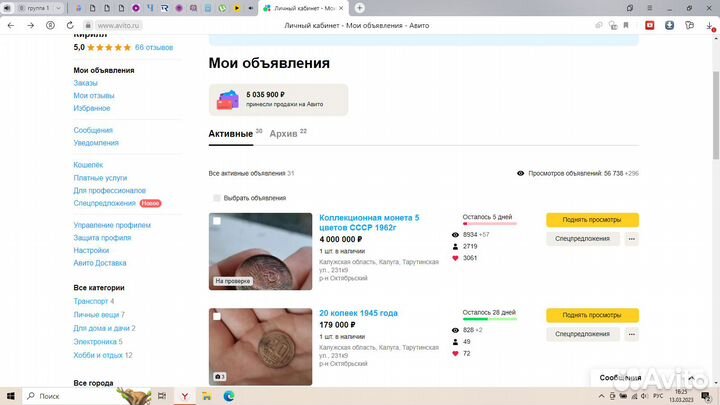Switch to the 'Архив' tab

[283, 133]
